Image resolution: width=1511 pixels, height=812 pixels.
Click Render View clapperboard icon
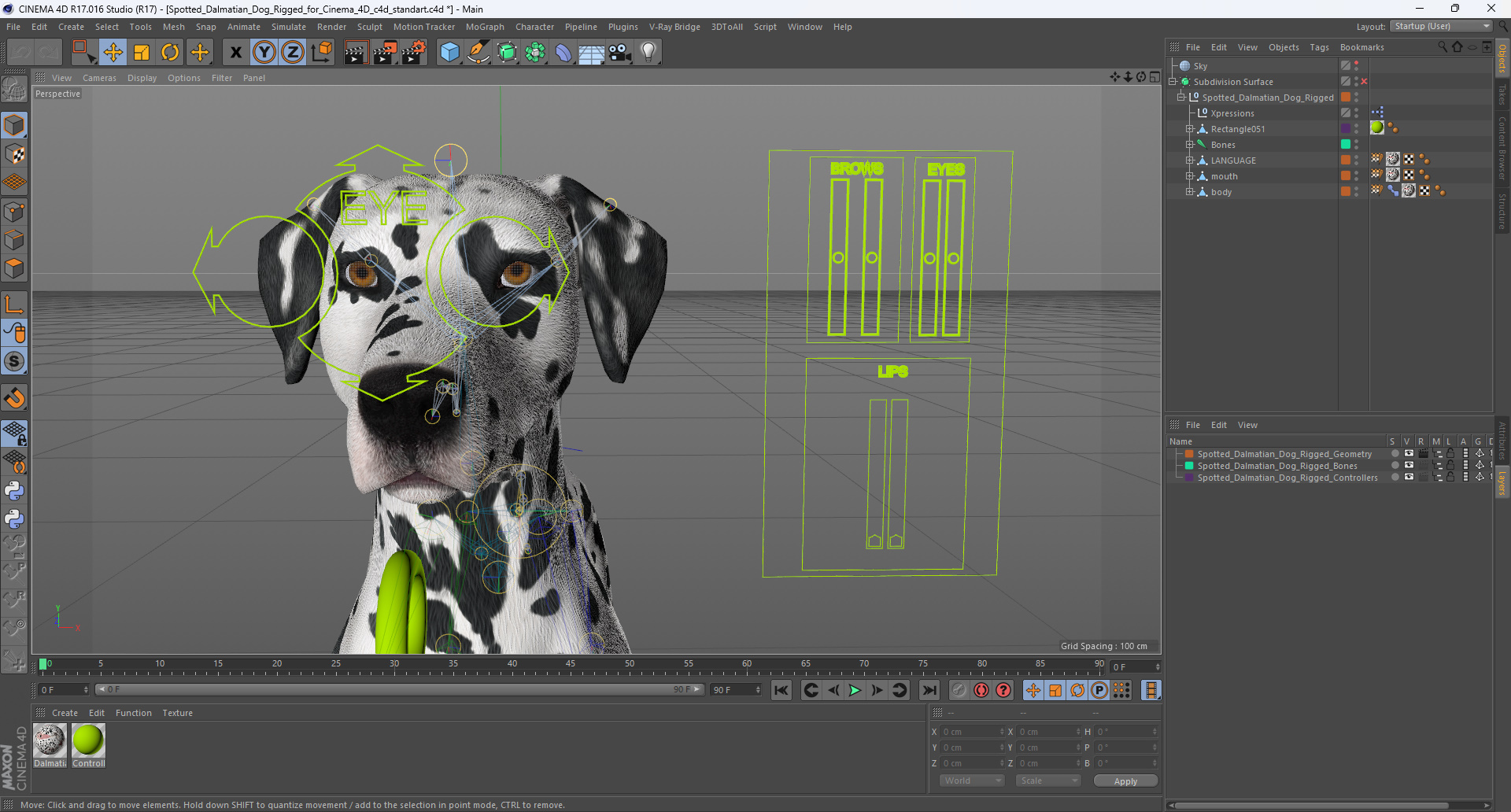click(356, 53)
